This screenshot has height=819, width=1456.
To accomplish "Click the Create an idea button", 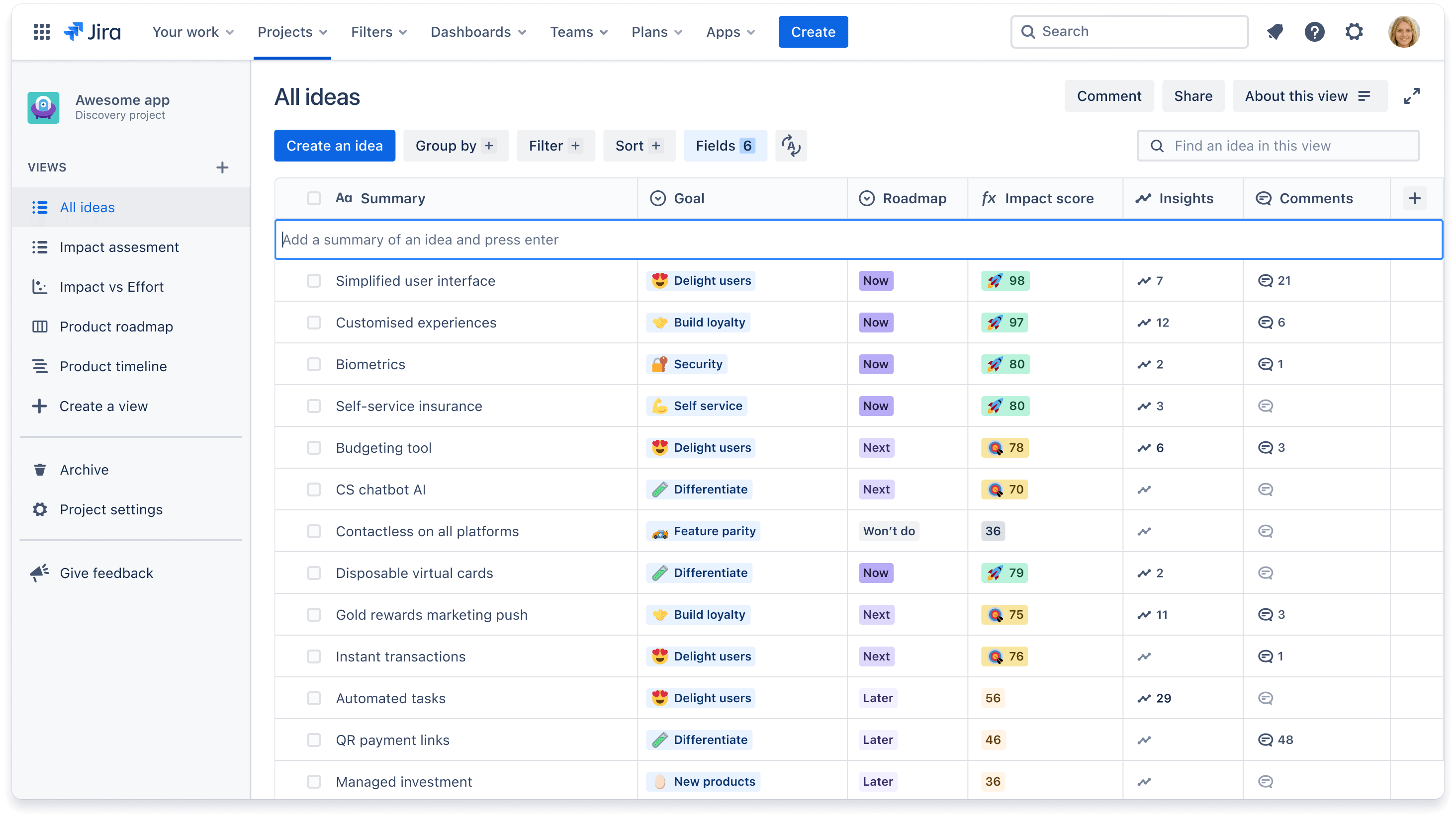I will pyautogui.click(x=334, y=145).
